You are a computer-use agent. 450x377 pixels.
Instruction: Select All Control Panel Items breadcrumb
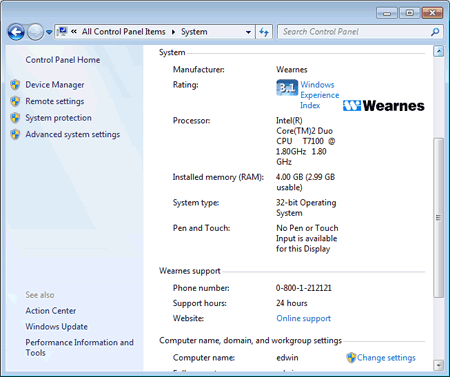pos(124,32)
